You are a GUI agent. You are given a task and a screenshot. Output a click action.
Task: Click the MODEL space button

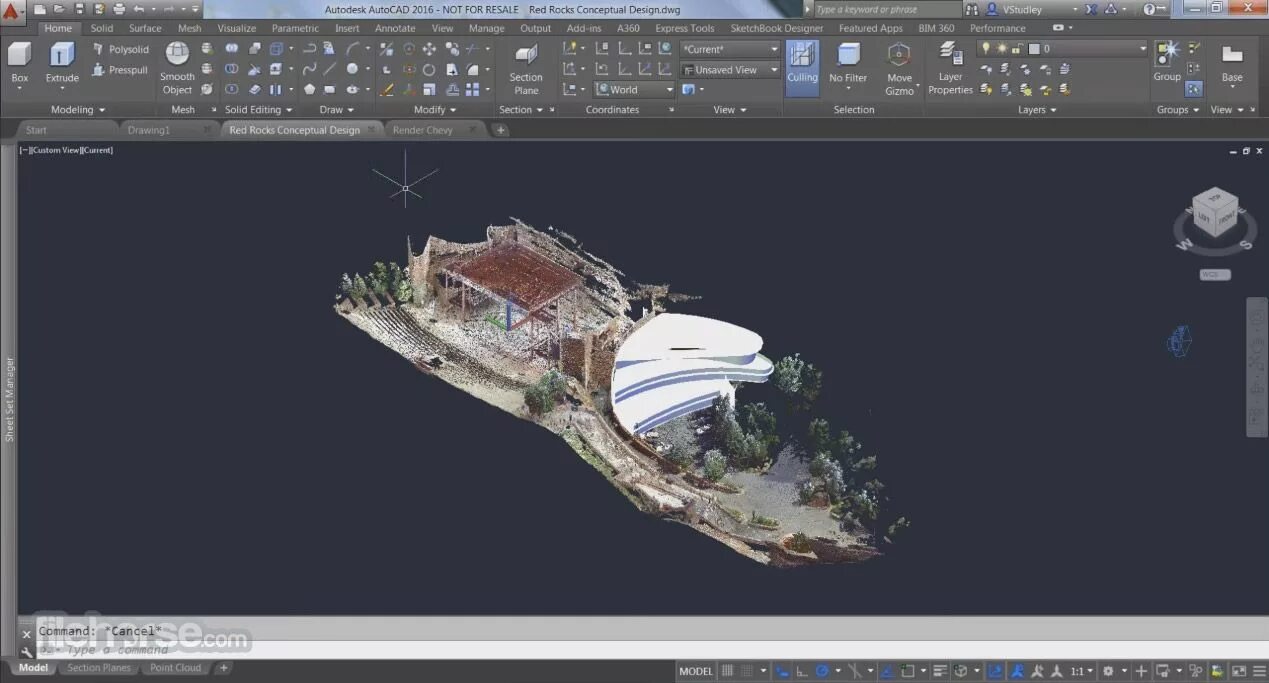[x=696, y=671]
